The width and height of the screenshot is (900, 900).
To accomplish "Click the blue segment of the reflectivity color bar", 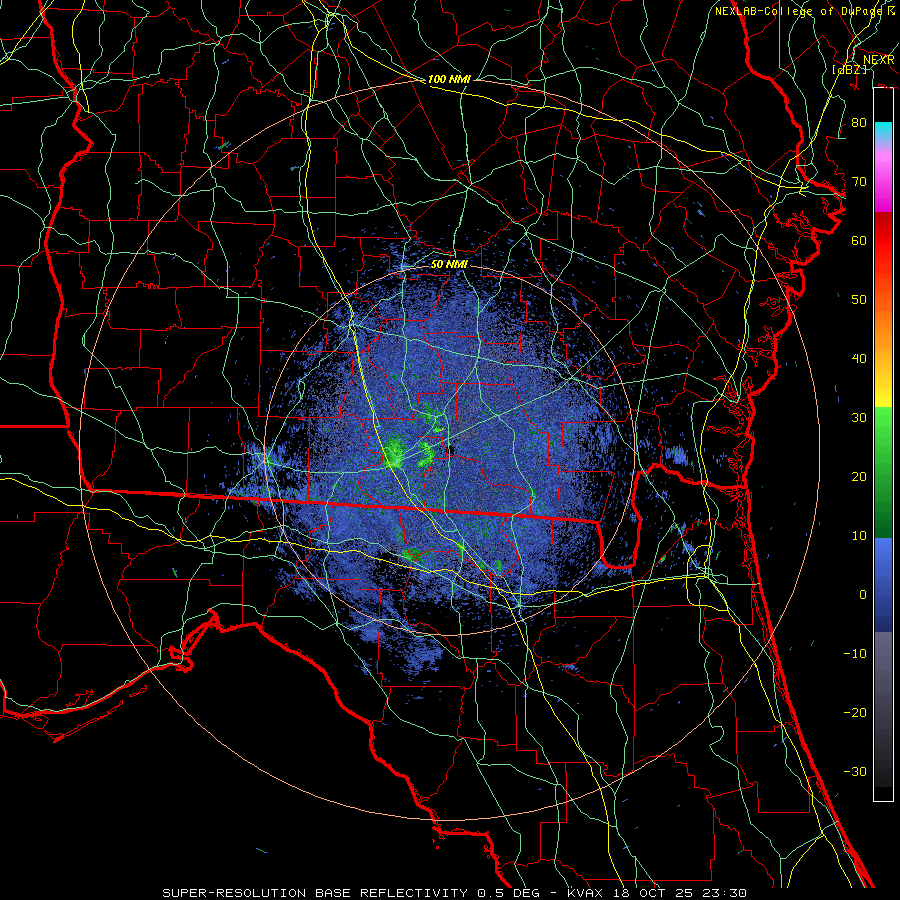I will [x=883, y=585].
